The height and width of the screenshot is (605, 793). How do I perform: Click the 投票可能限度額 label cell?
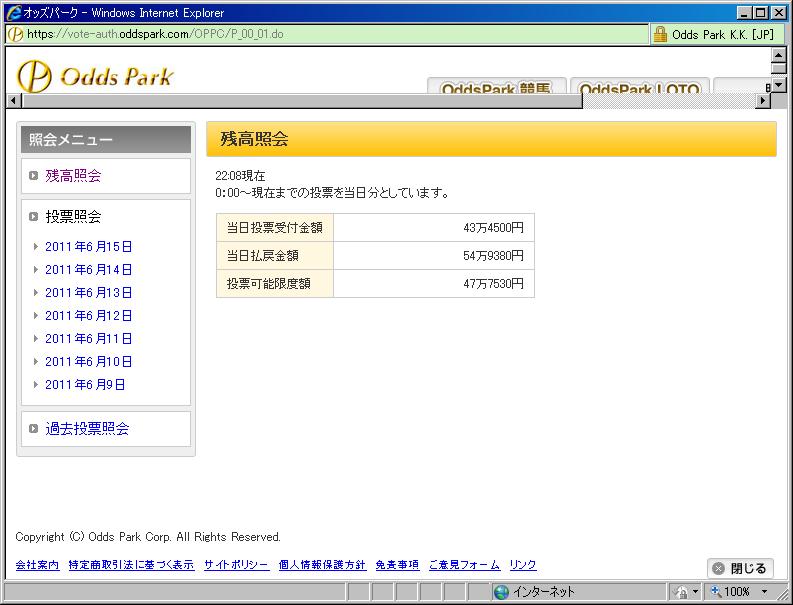275,284
